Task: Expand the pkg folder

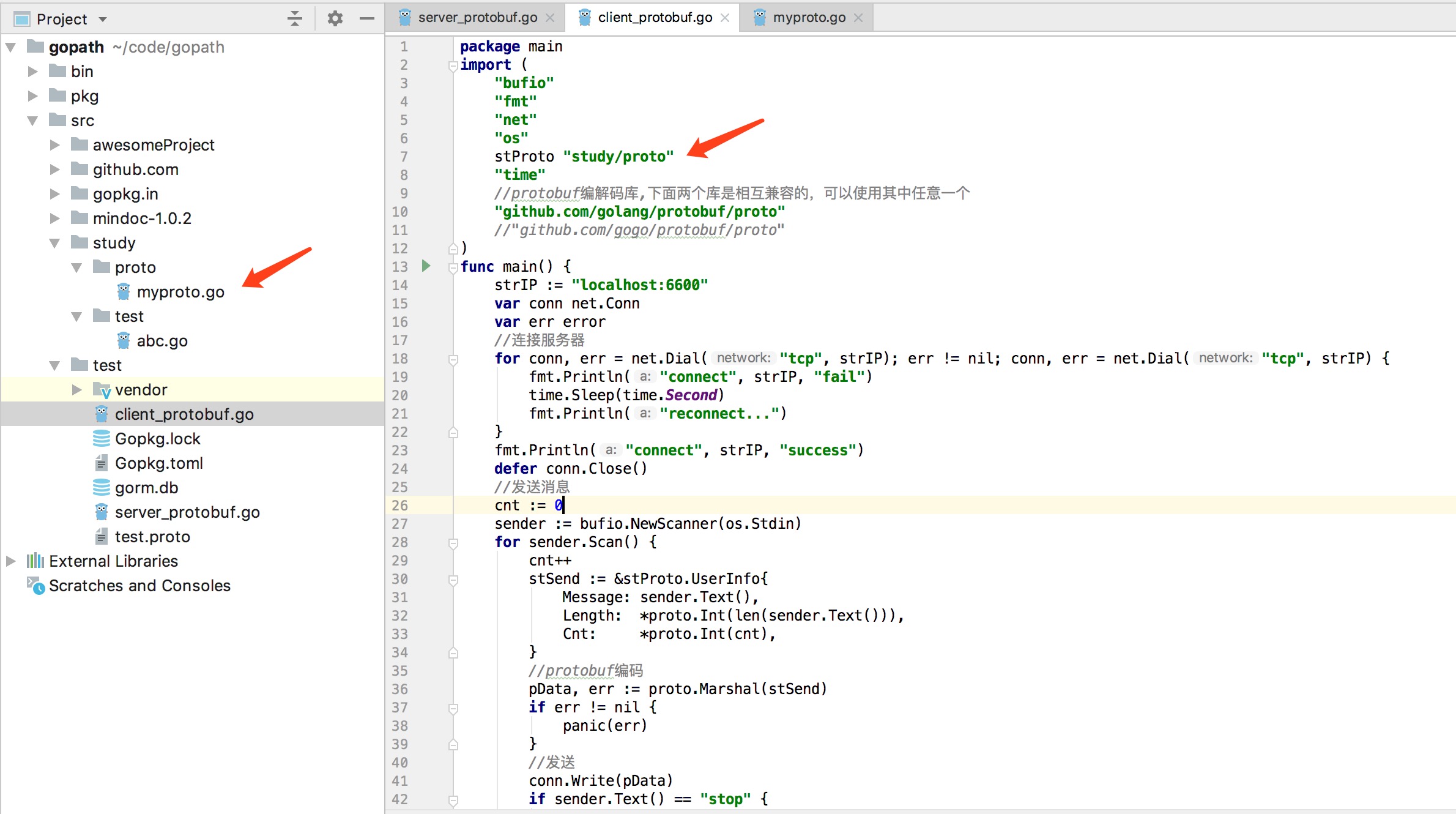Action: tap(33, 96)
